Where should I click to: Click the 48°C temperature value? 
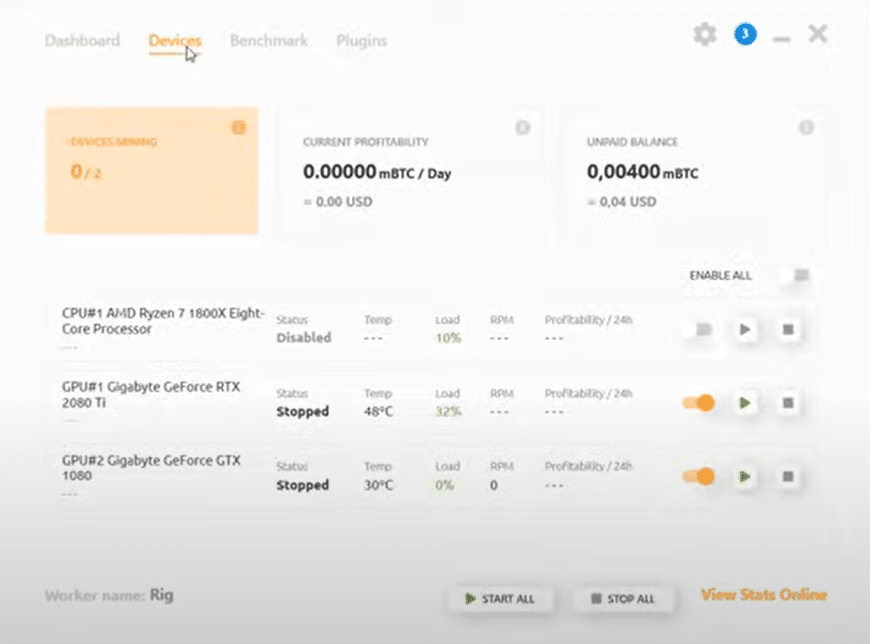click(378, 411)
